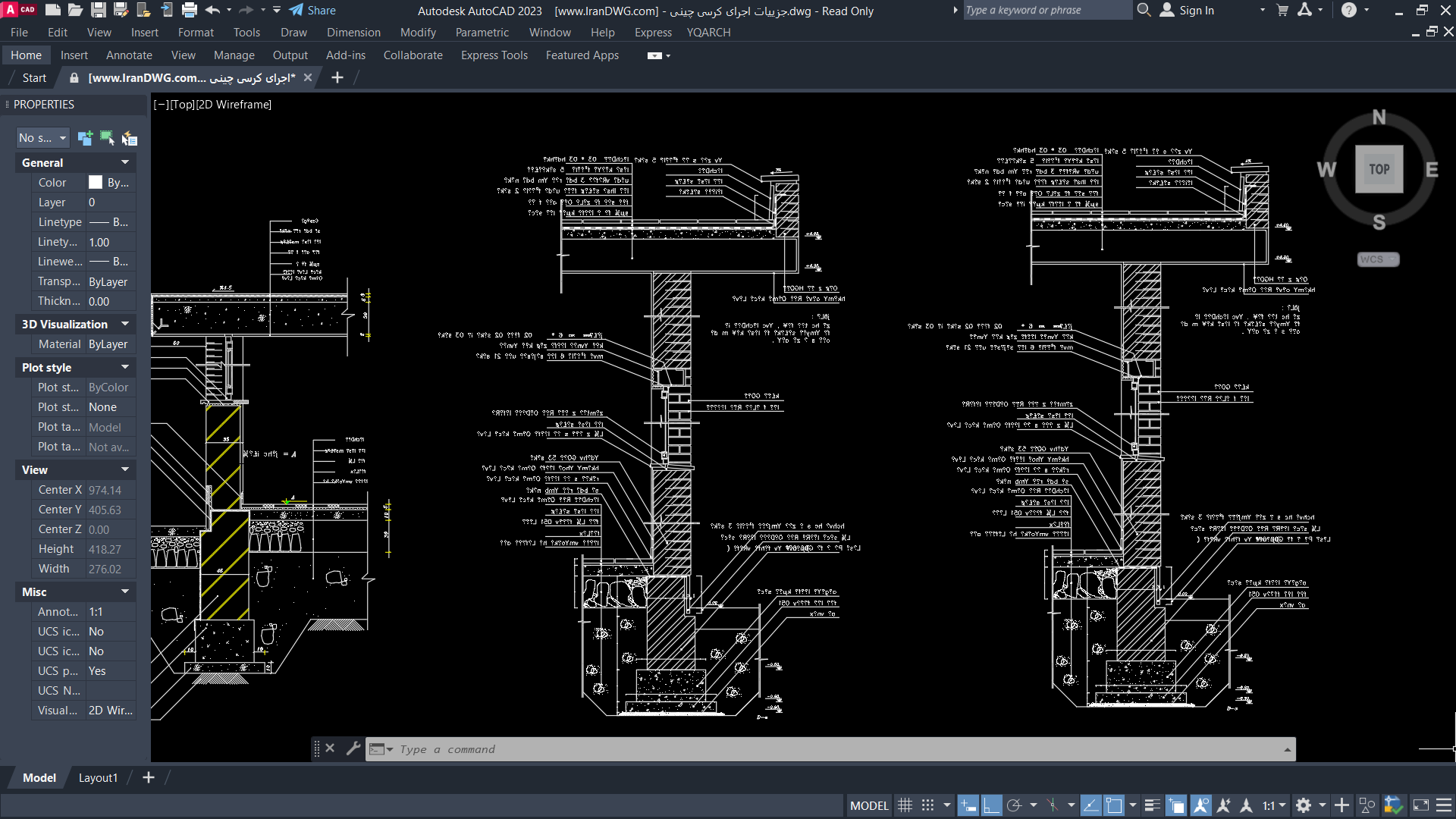
Task: Click the Save As floppy icon
Action: [x=121, y=11]
